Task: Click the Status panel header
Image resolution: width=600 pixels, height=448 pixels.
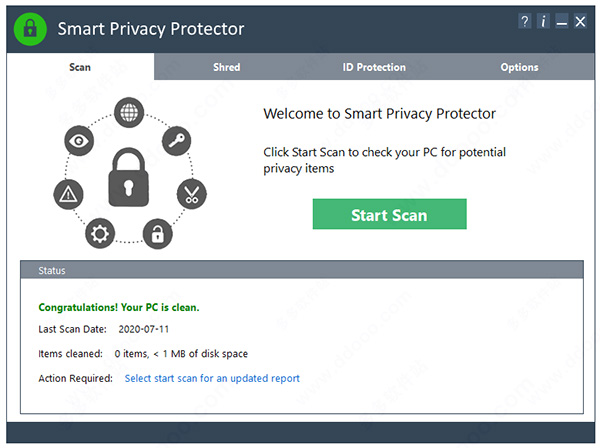Action: pos(300,270)
